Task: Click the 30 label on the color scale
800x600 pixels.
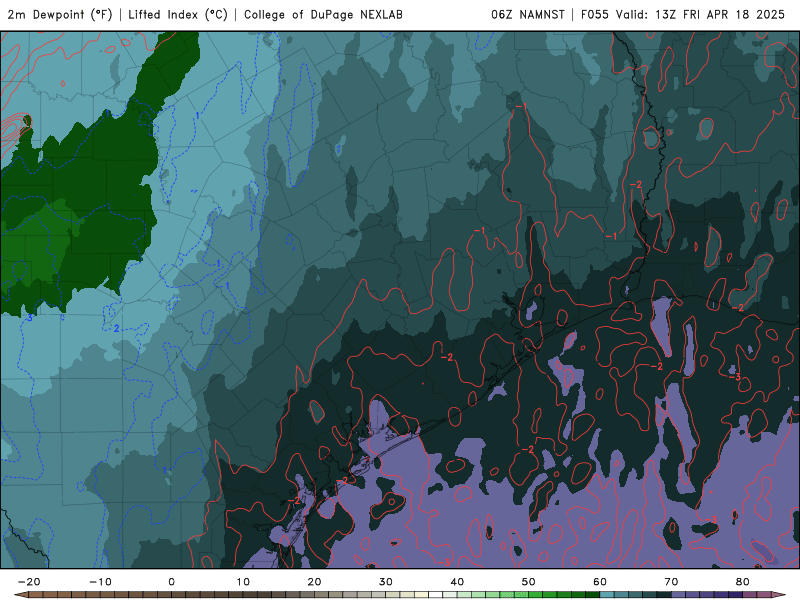Action: (x=386, y=582)
